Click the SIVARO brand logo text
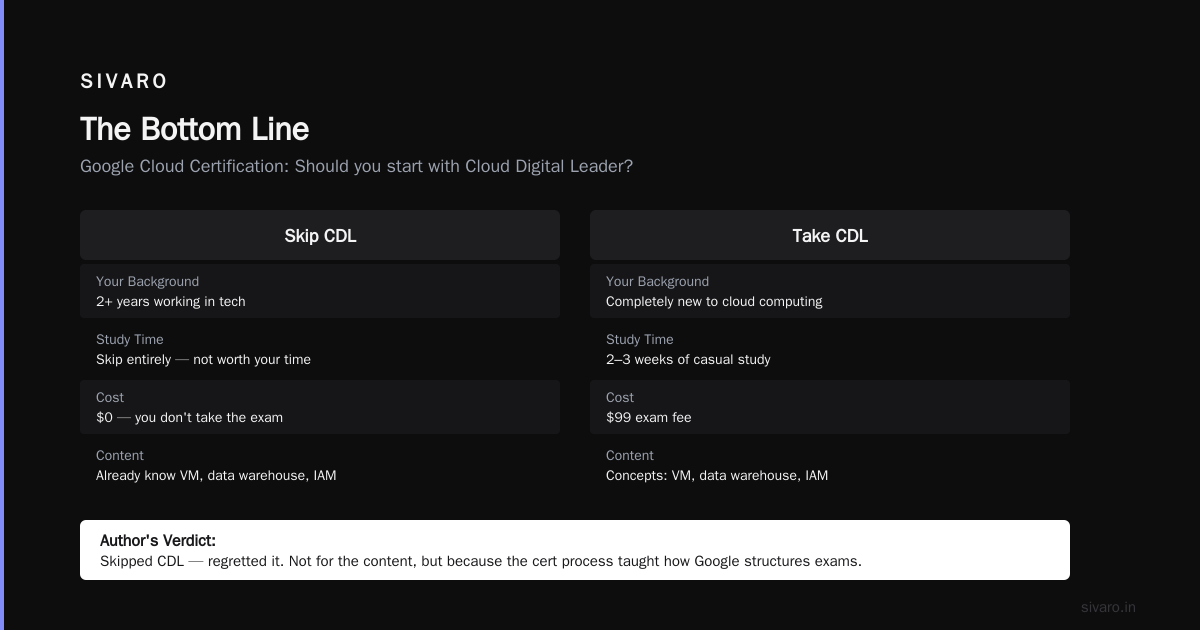The width and height of the screenshot is (1200, 630). tap(124, 81)
